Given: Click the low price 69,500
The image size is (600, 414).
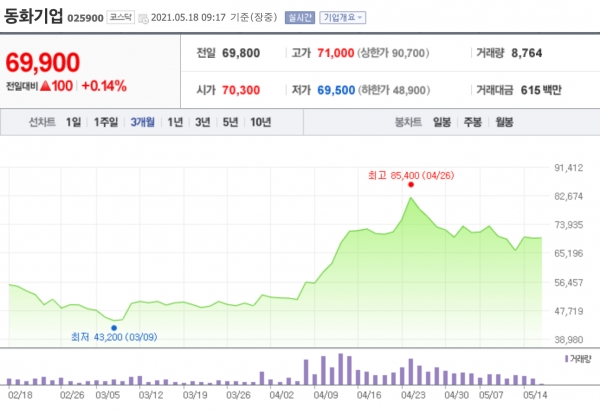Looking at the screenshot, I should (336, 90).
